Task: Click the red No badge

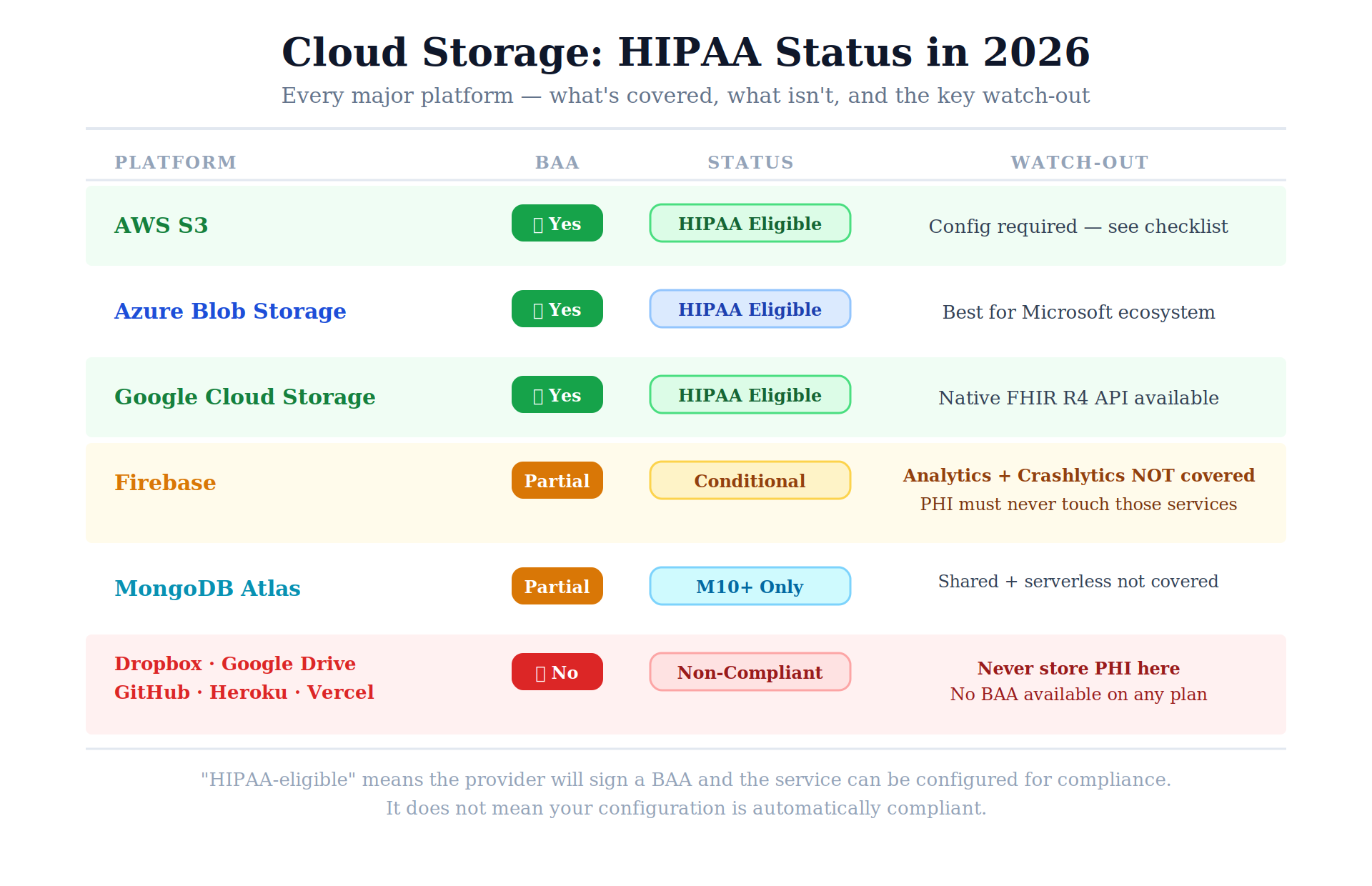Action: pyautogui.click(x=557, y=672)
